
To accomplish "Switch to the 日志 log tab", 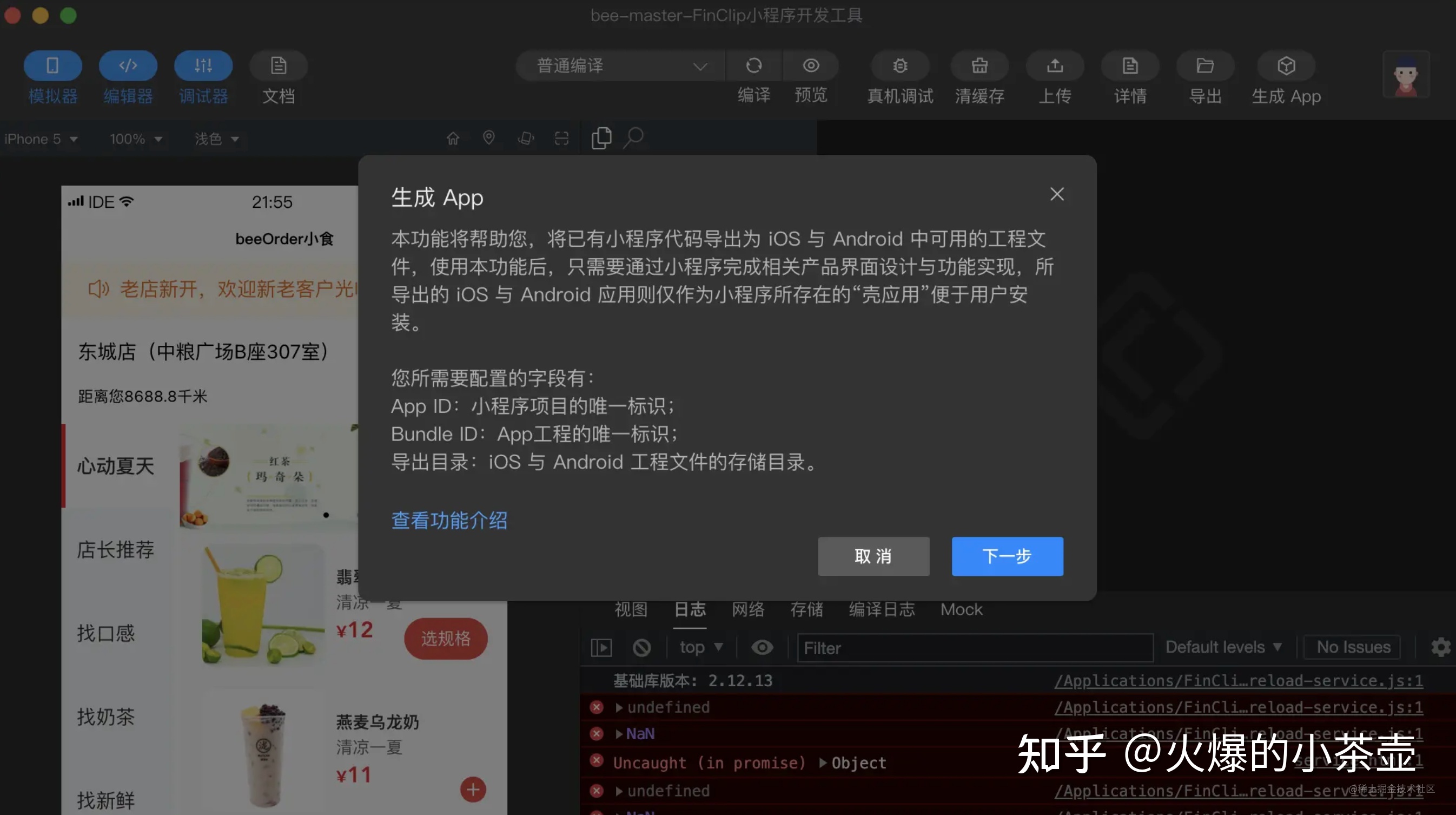I will tap(690, 610).
